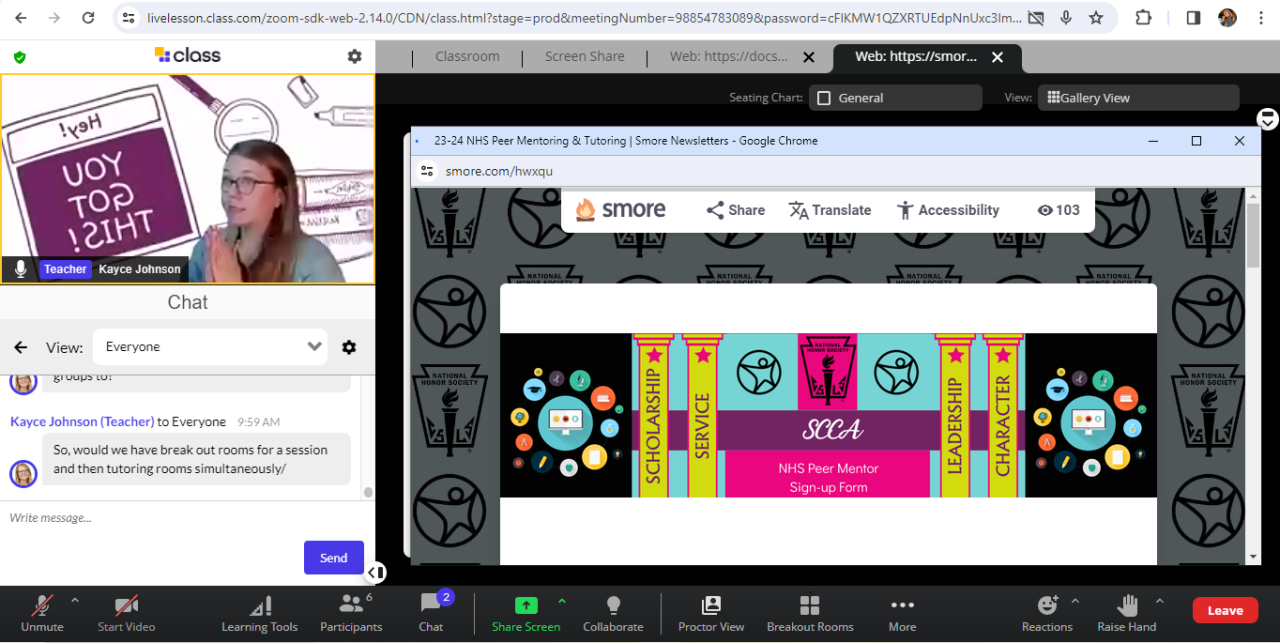Viewport: 1280px width, 643px height.
Task: Click the microphone permission icon in the address bar
Action: point(1066,18)
